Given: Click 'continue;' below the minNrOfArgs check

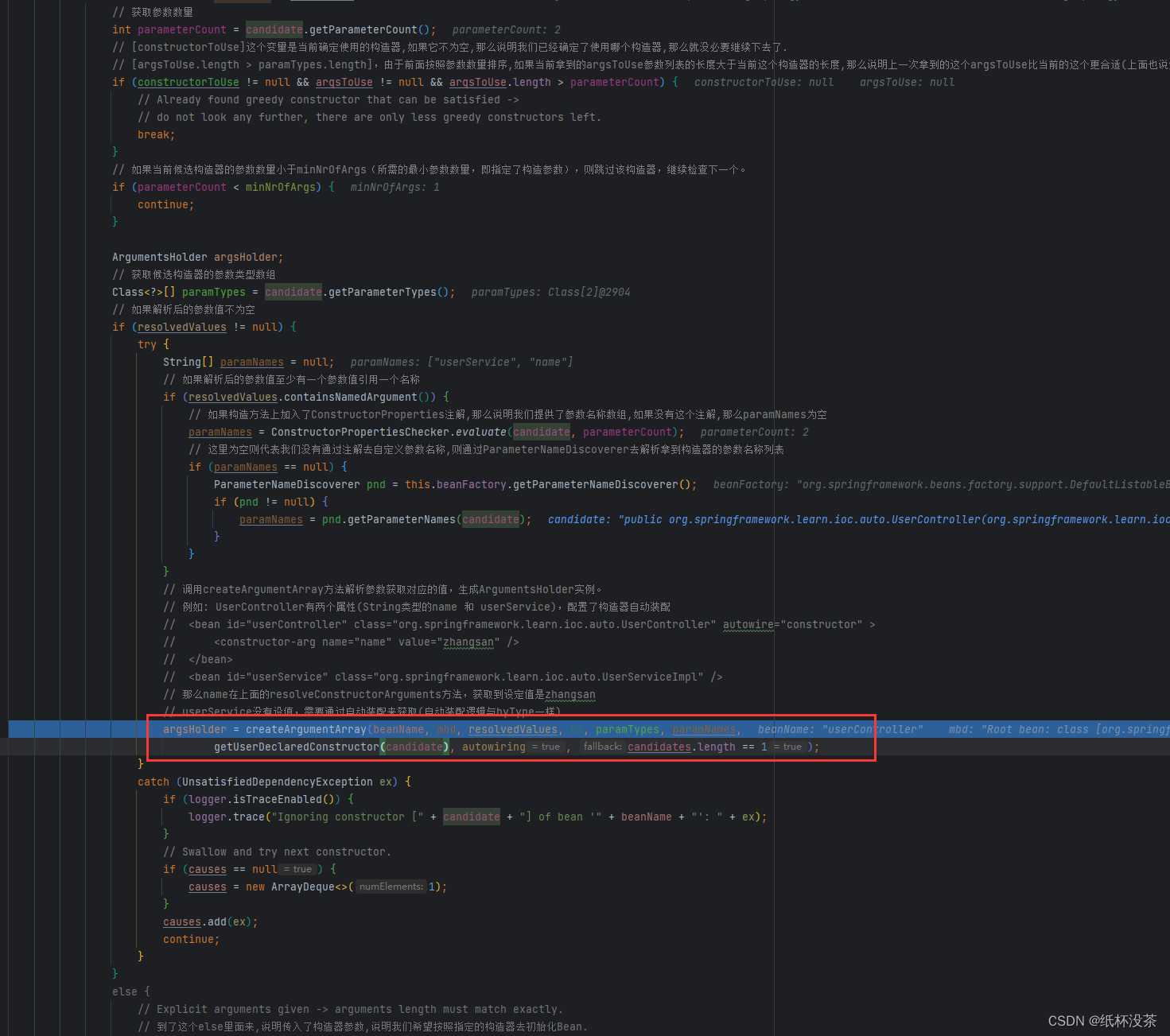Looking at the screenshot, I should [x=165, y=204].
